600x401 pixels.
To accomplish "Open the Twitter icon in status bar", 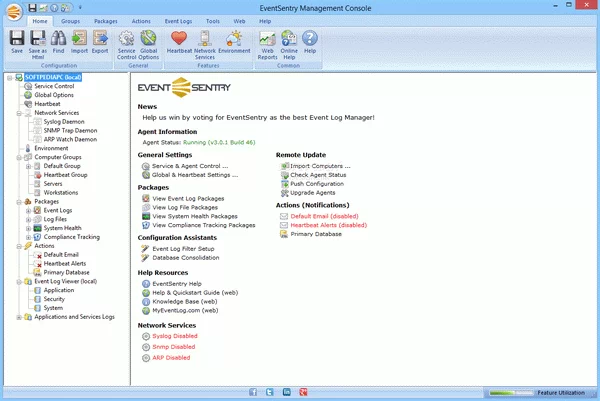I will [270, 392].
